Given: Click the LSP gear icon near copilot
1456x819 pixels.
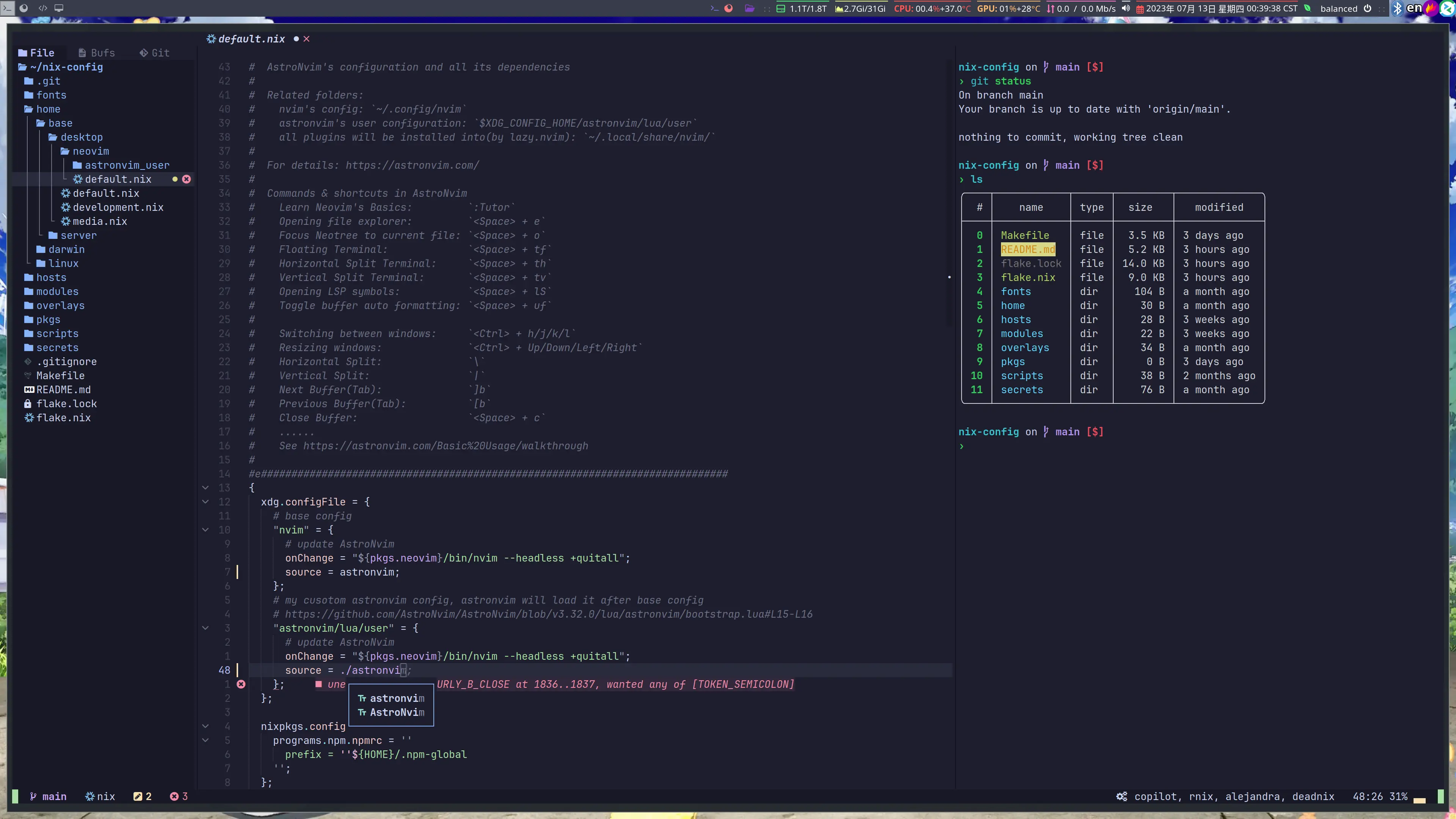Looking at the screenshot, I should click(1122, 796).
